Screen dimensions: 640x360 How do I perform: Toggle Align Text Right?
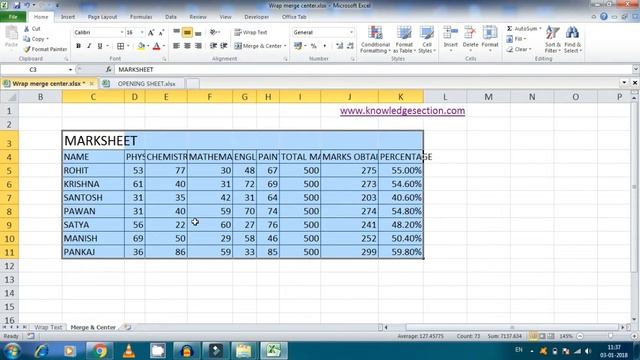[x=198, y=46]
